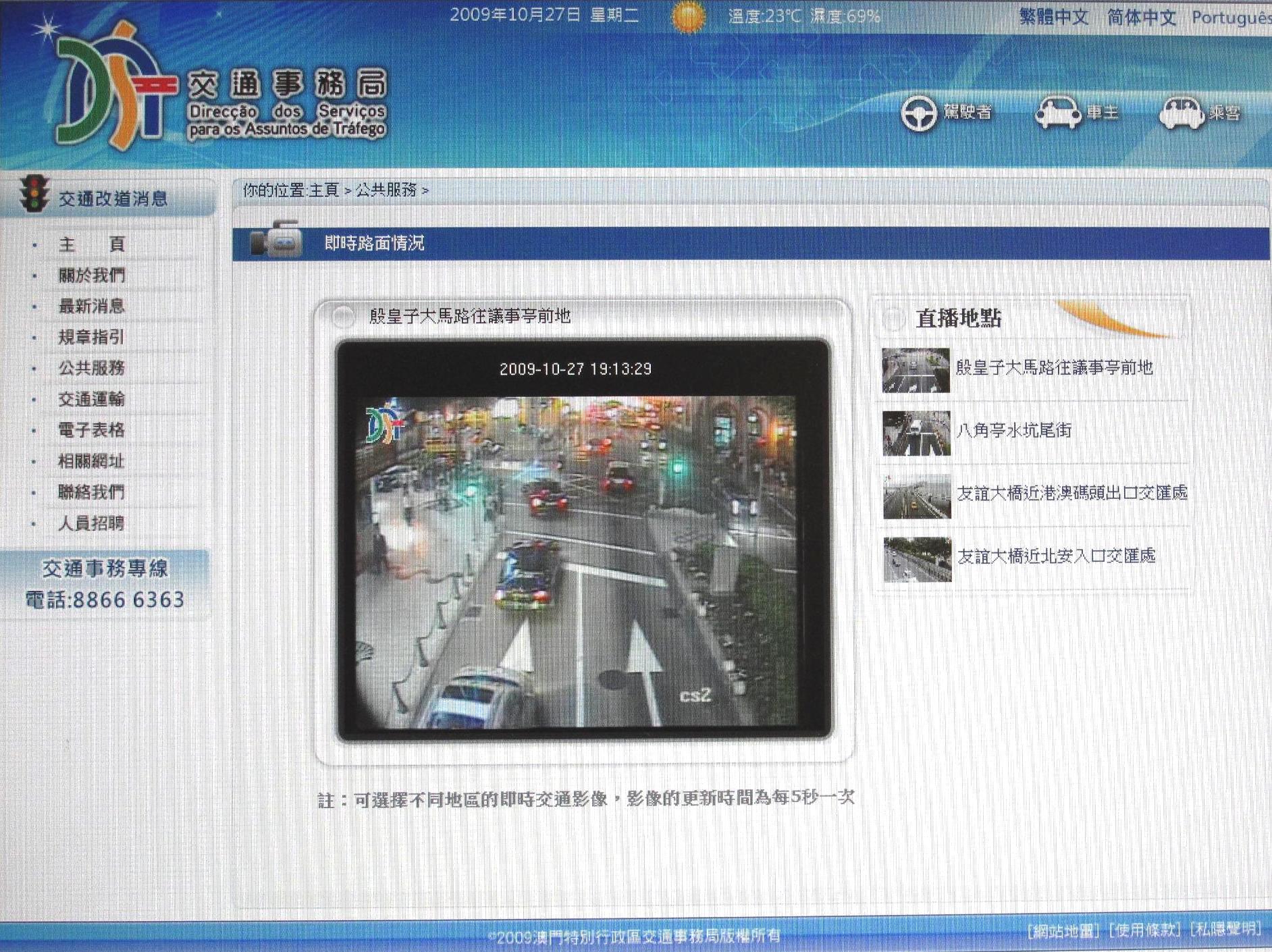Image resolution: width=1272 pixels, height=952 pixels.
Task: Click 公共服務 in the breadcrumb path
Action: coord(386,190)
